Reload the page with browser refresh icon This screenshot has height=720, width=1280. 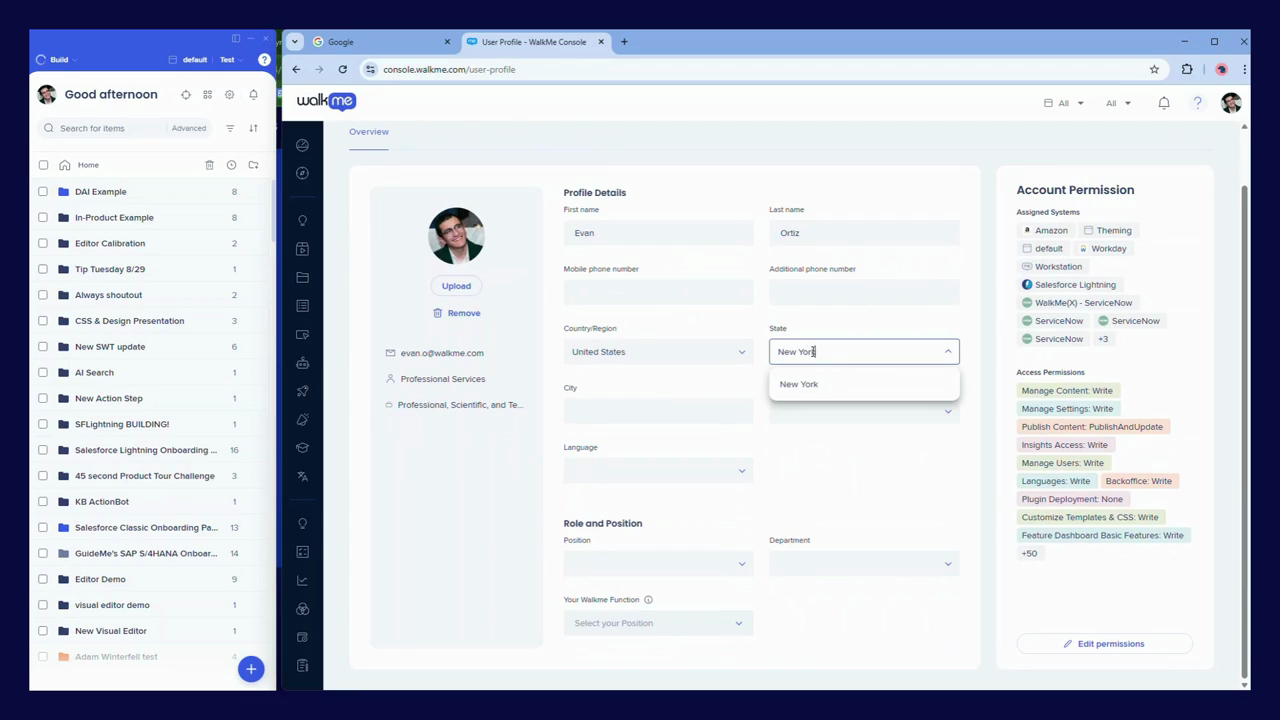click(x=342, y=70)
